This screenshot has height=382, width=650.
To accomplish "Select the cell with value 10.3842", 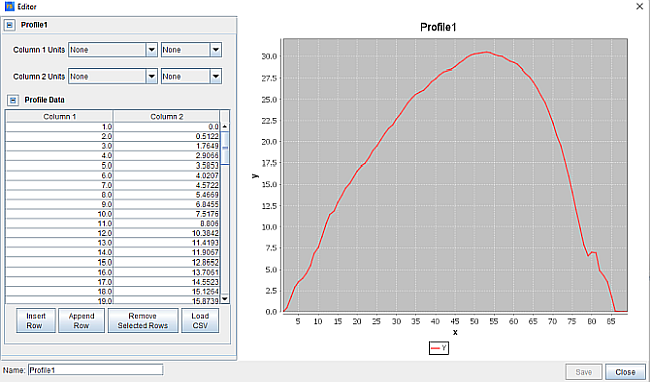I will pyautogui.click(x=166, y=233).
